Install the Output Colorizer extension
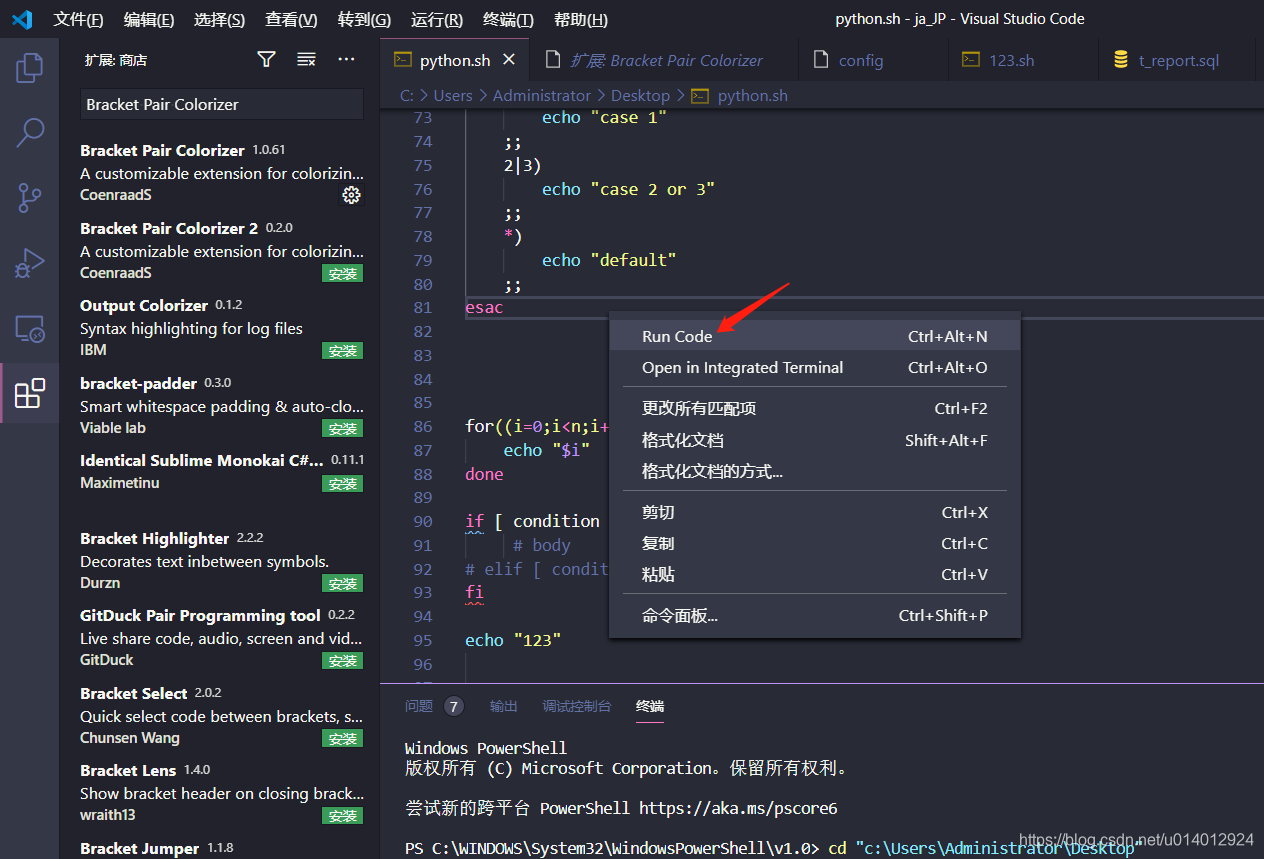The width and height of the screenshot is (1264, 859). click(x=343, y=351)
